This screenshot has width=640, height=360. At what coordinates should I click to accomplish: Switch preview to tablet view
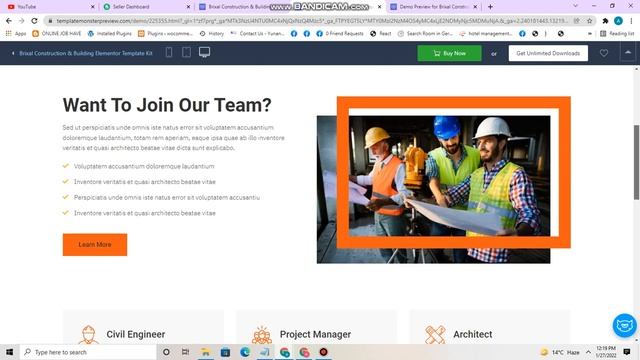click(x=186, y=52)
